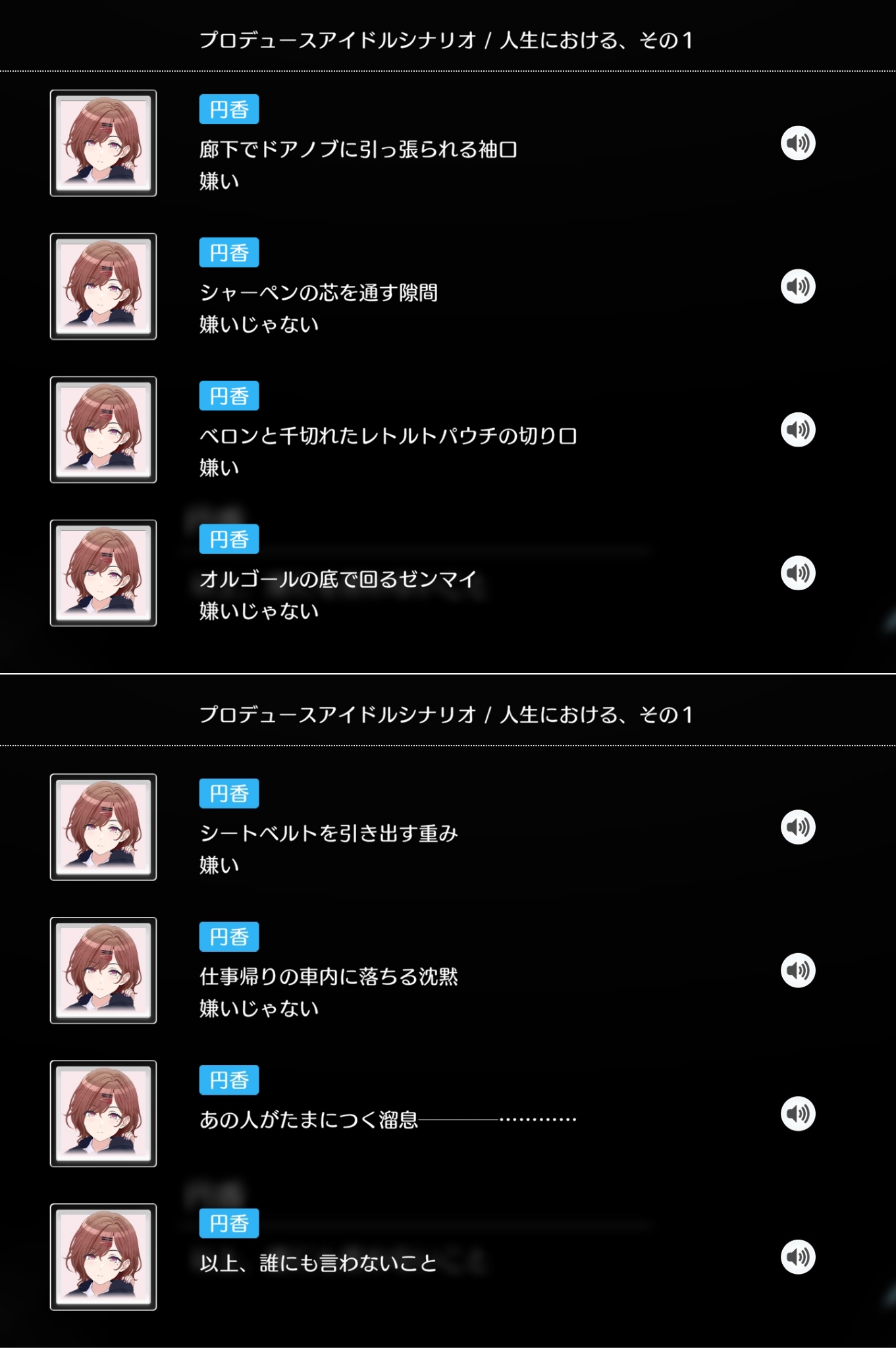The height and width of the screenshot is (1349, 896).
Task: Play voice for 廊下でドアノブに引っ張られる袖口 line
Action: coord(798,143)
